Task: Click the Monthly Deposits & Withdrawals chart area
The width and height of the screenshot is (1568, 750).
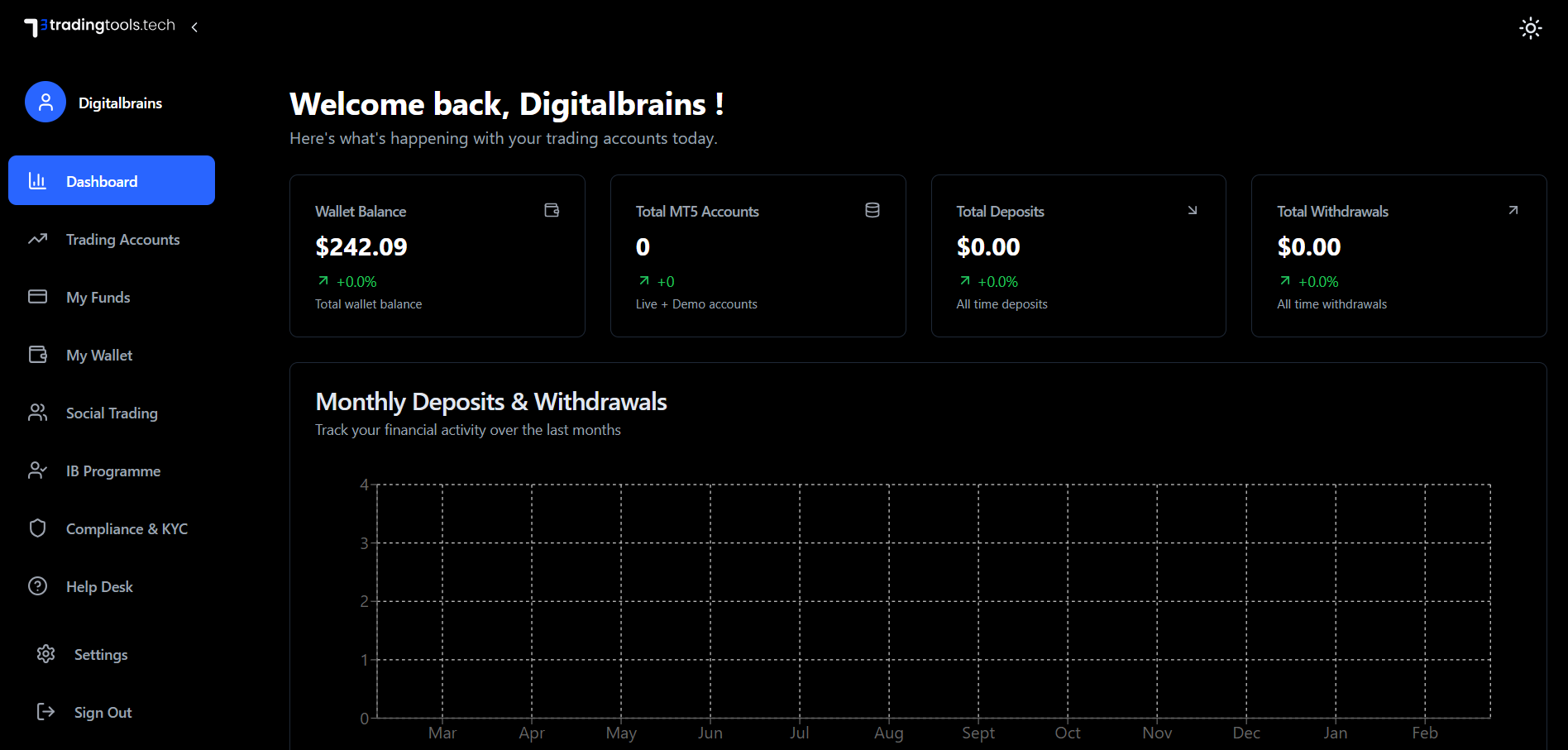Action: (933, 601)
